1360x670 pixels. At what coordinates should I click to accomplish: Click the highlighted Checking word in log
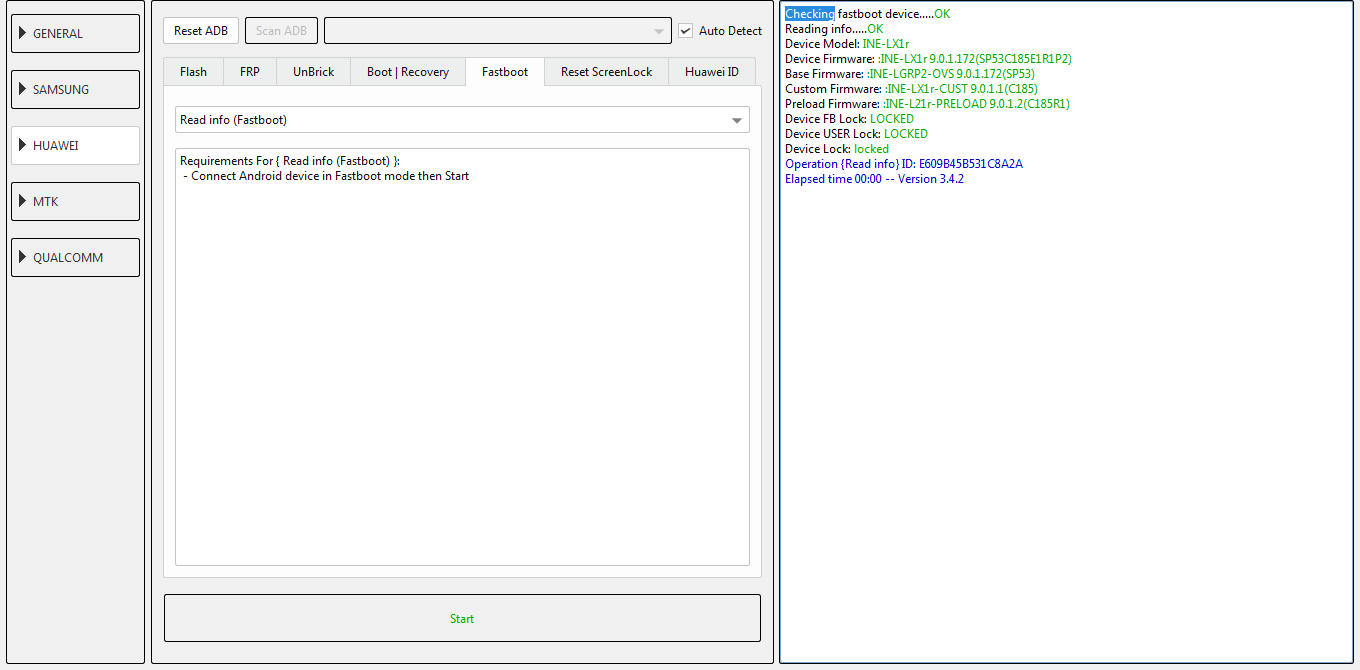809,14
